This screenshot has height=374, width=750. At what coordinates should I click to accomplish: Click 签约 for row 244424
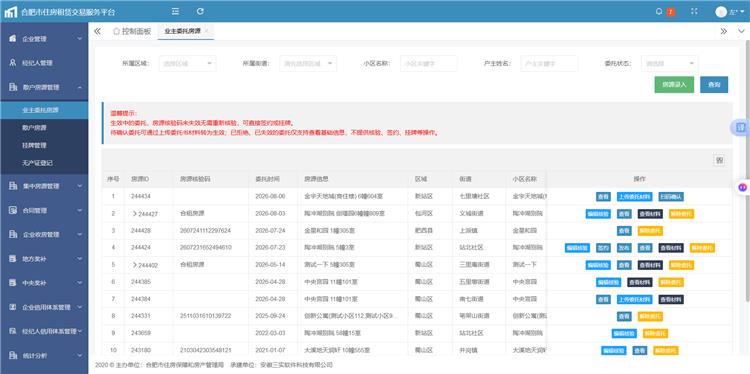[603, 248]
